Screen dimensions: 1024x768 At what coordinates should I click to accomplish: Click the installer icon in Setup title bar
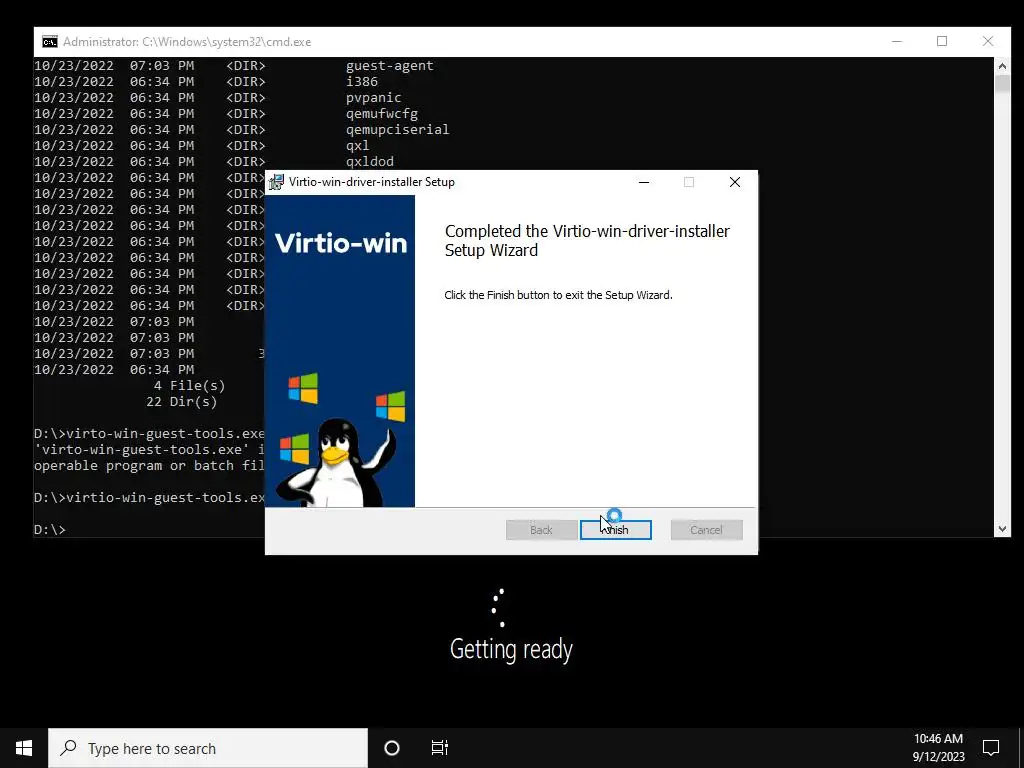[x=277, y=182]
